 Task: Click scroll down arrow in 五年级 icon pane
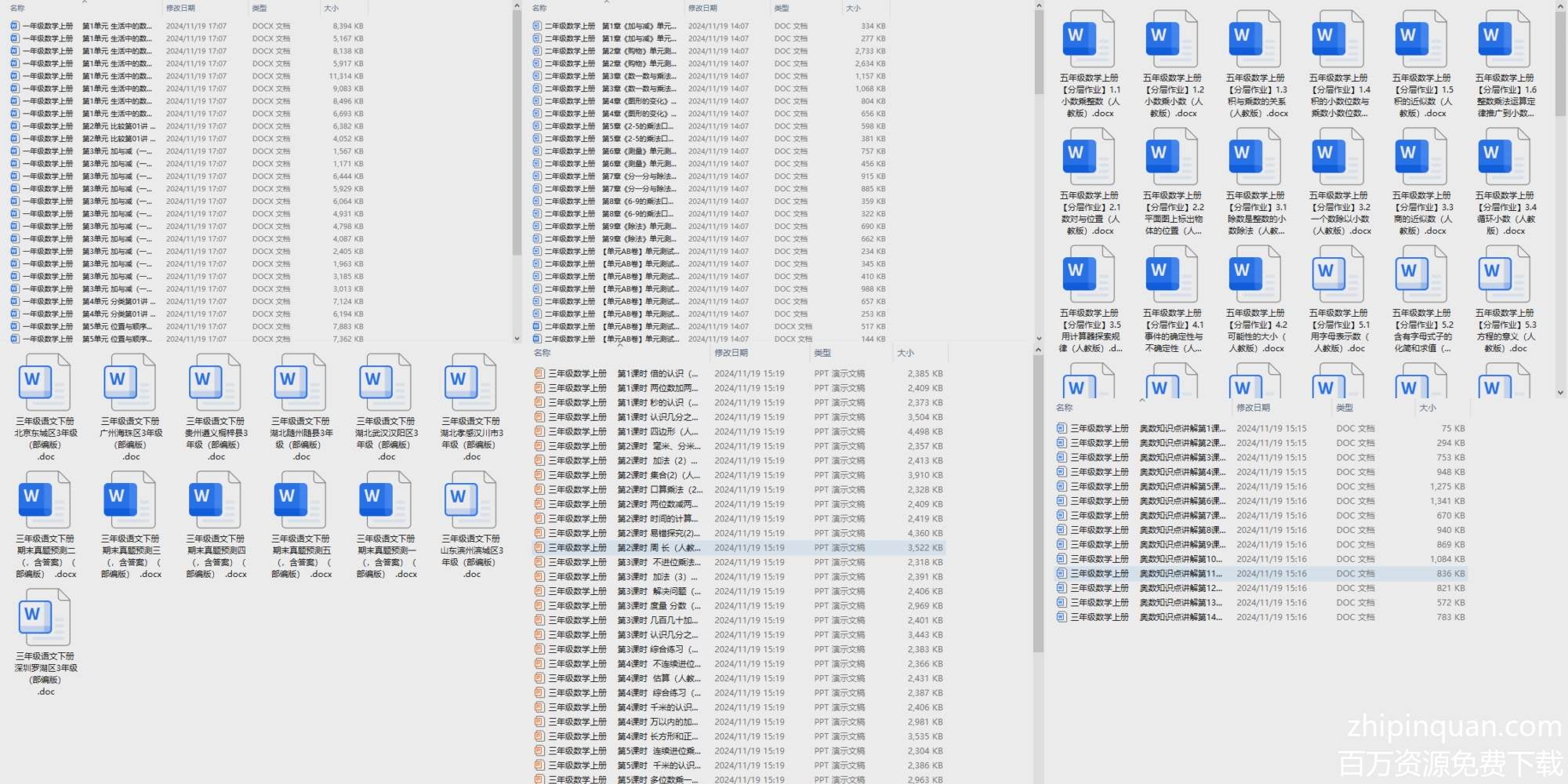pos(1560,393)
